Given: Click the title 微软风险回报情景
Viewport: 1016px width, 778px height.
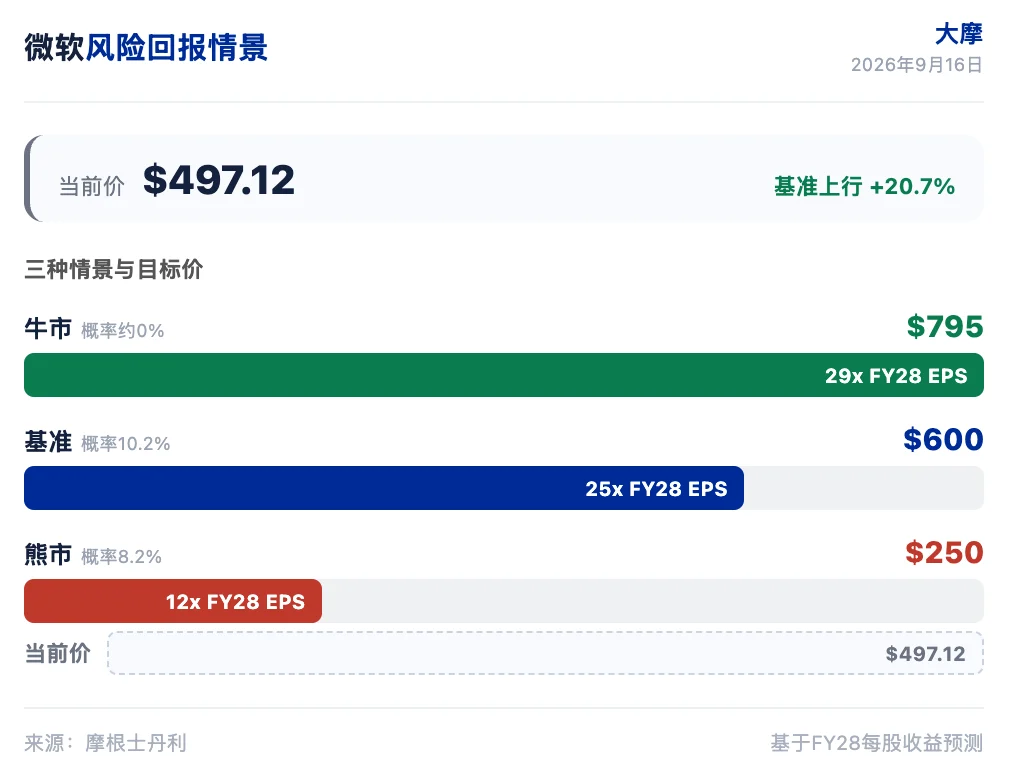Looking at the screenshot, I should 146,48.
